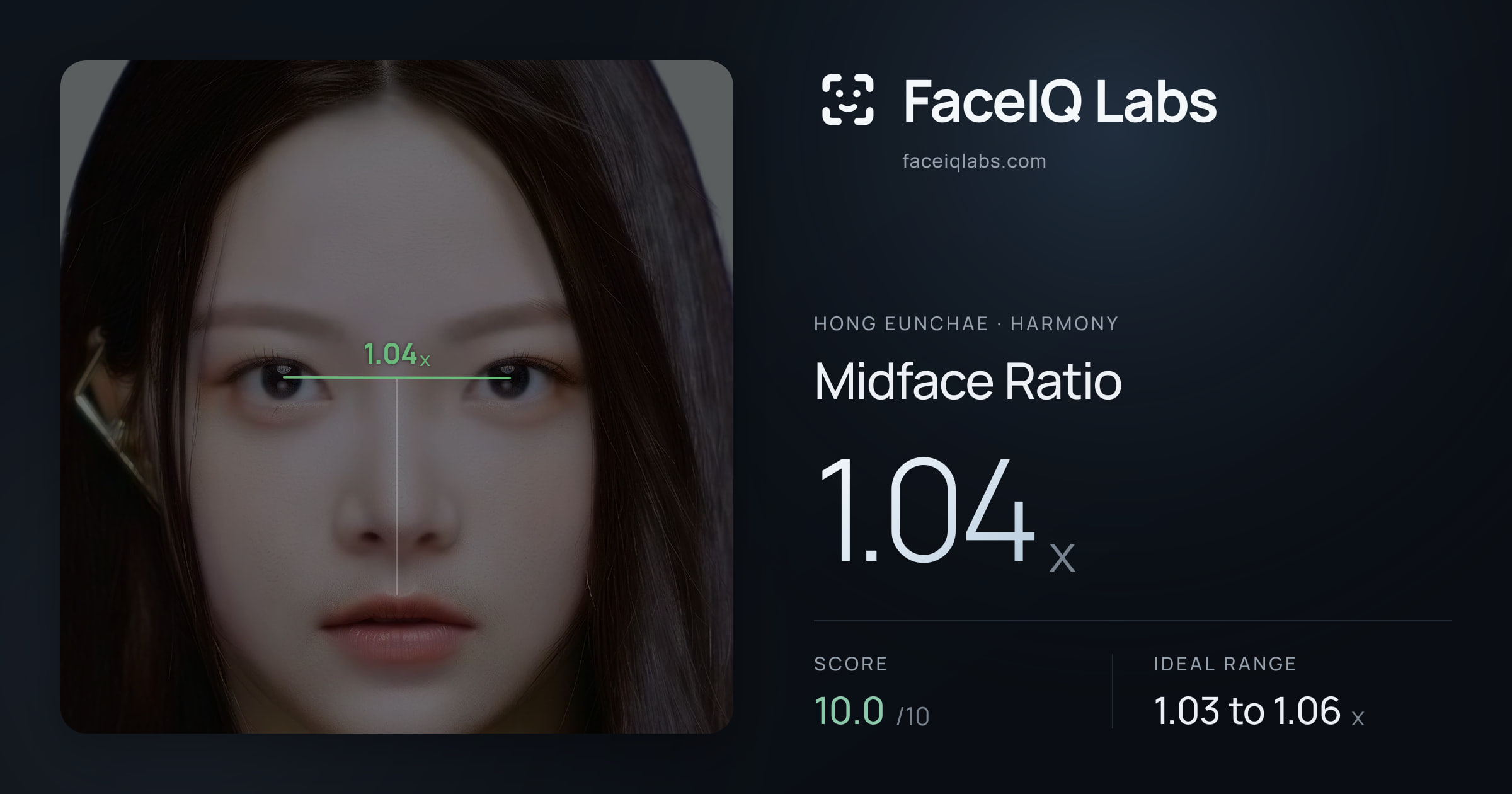
Task: Open the faceiqlabs.com link
Action: [x=974, y=161]
